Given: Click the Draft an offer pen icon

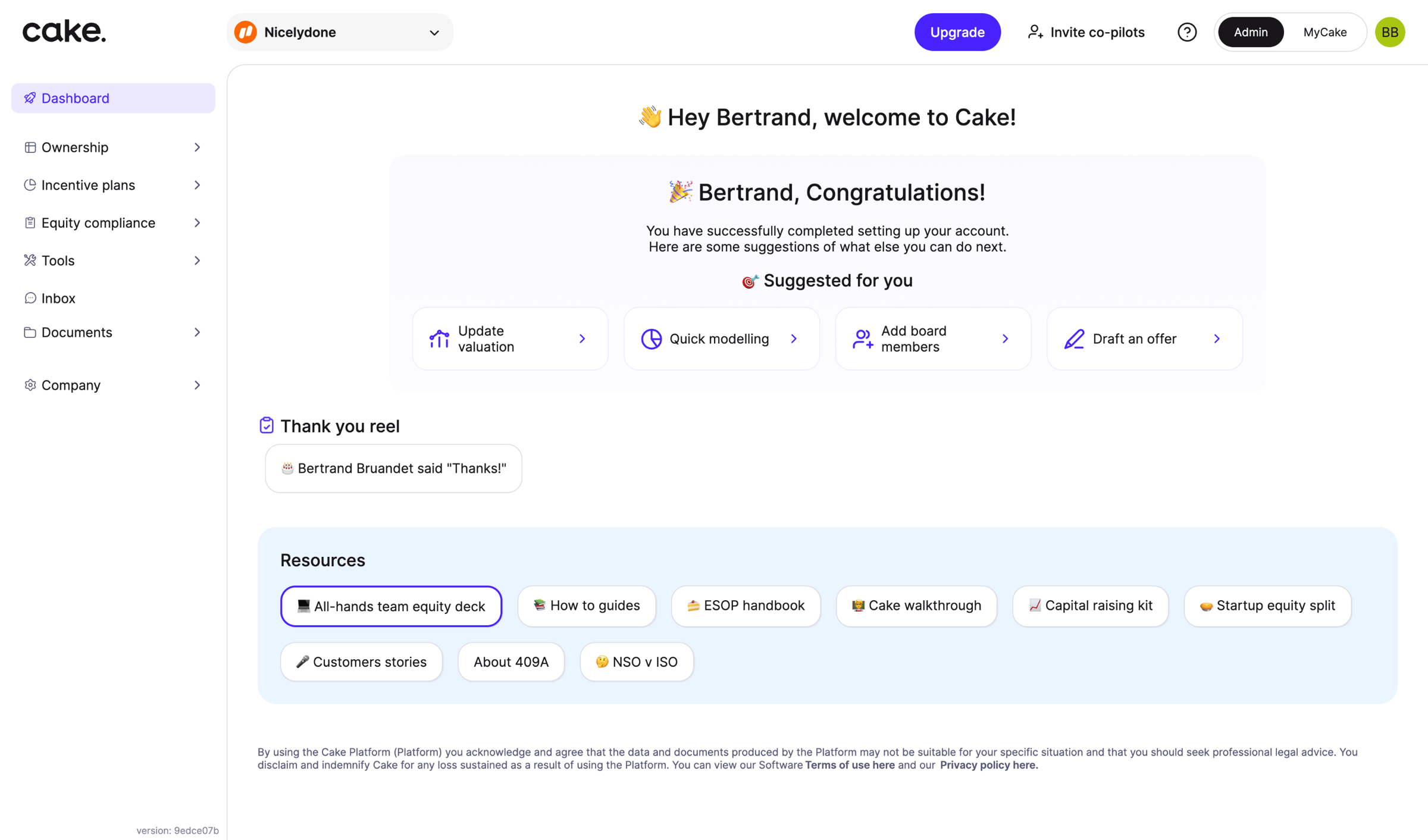Looking at the screenshot, I should (x=1075, y=339).
